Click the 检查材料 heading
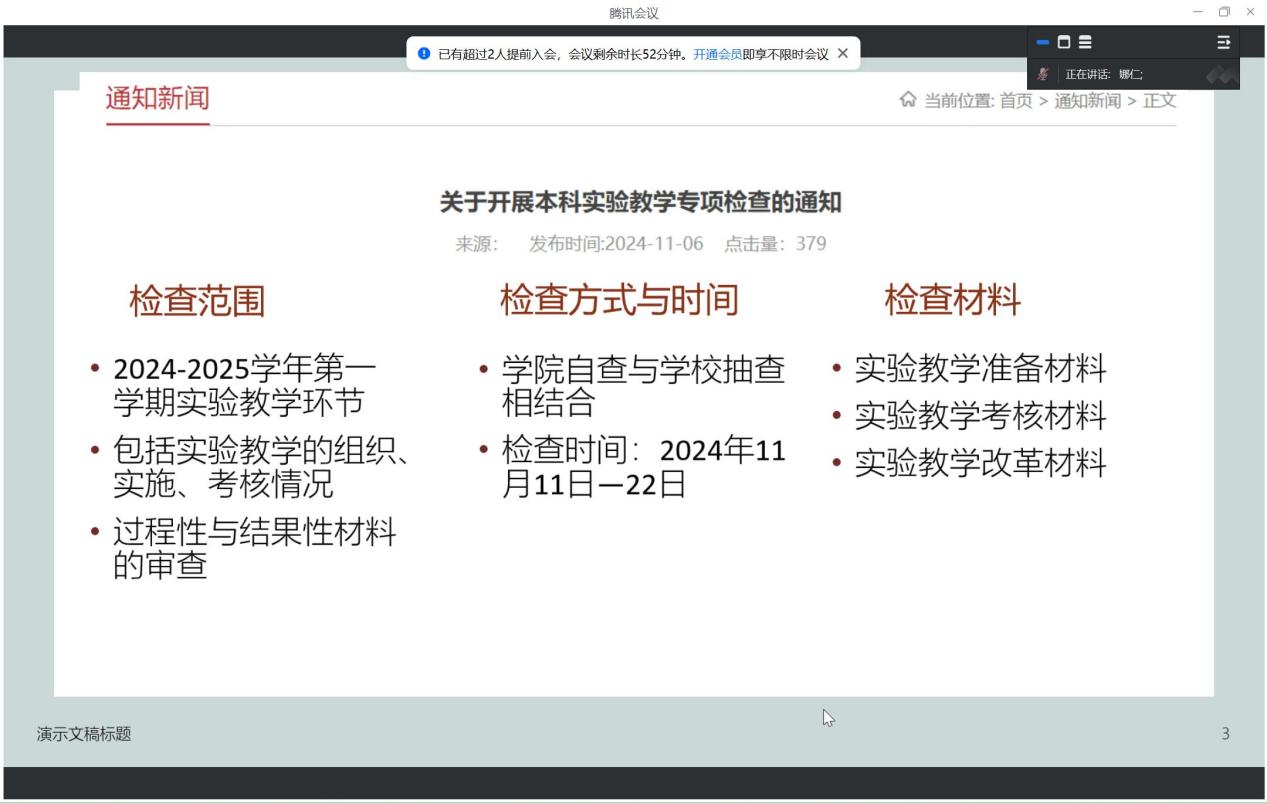Image resolution: width=1267 pixels, height=804 pixels. (x=952, y=300)
